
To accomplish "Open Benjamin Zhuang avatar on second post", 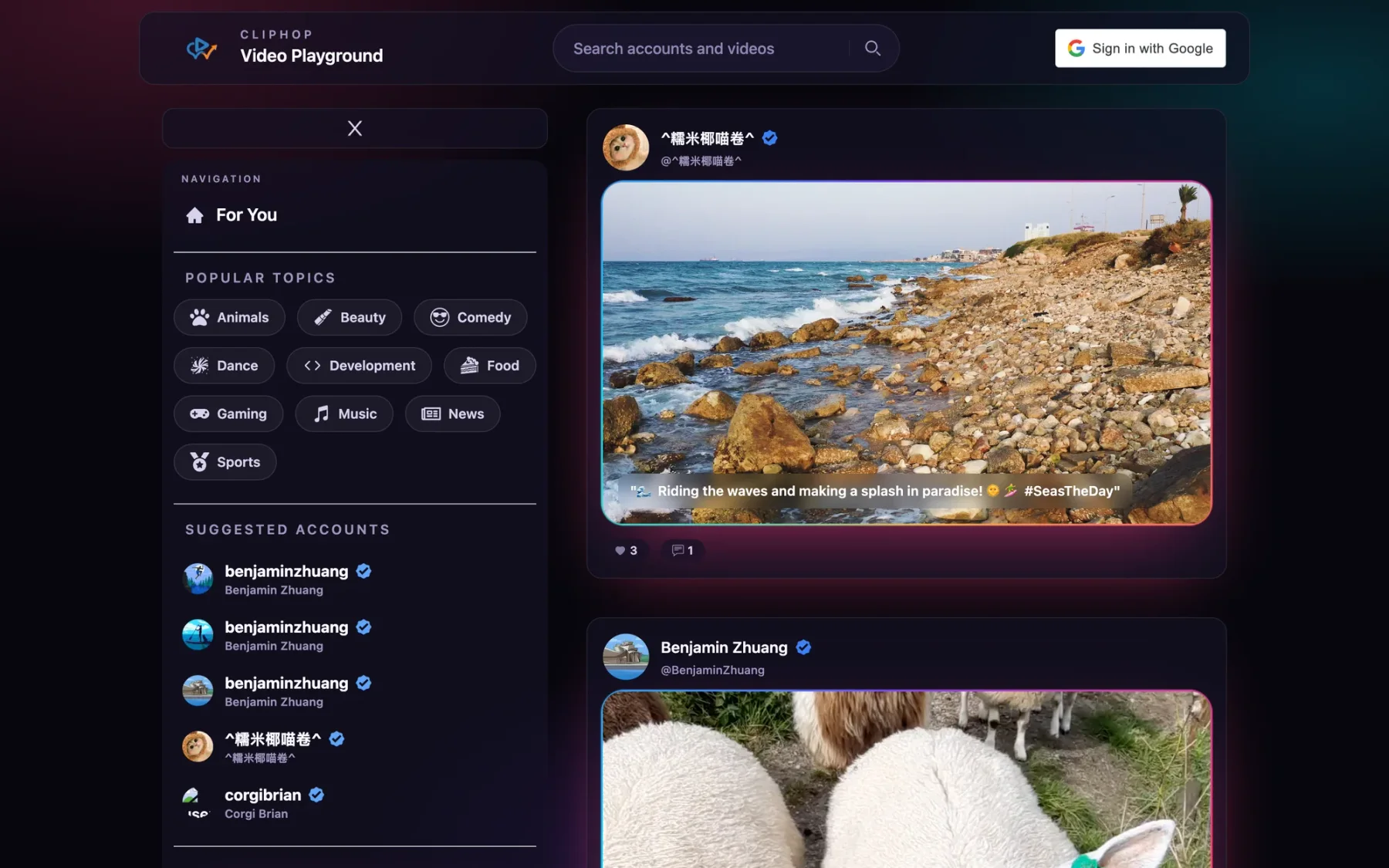I will 625,657.
